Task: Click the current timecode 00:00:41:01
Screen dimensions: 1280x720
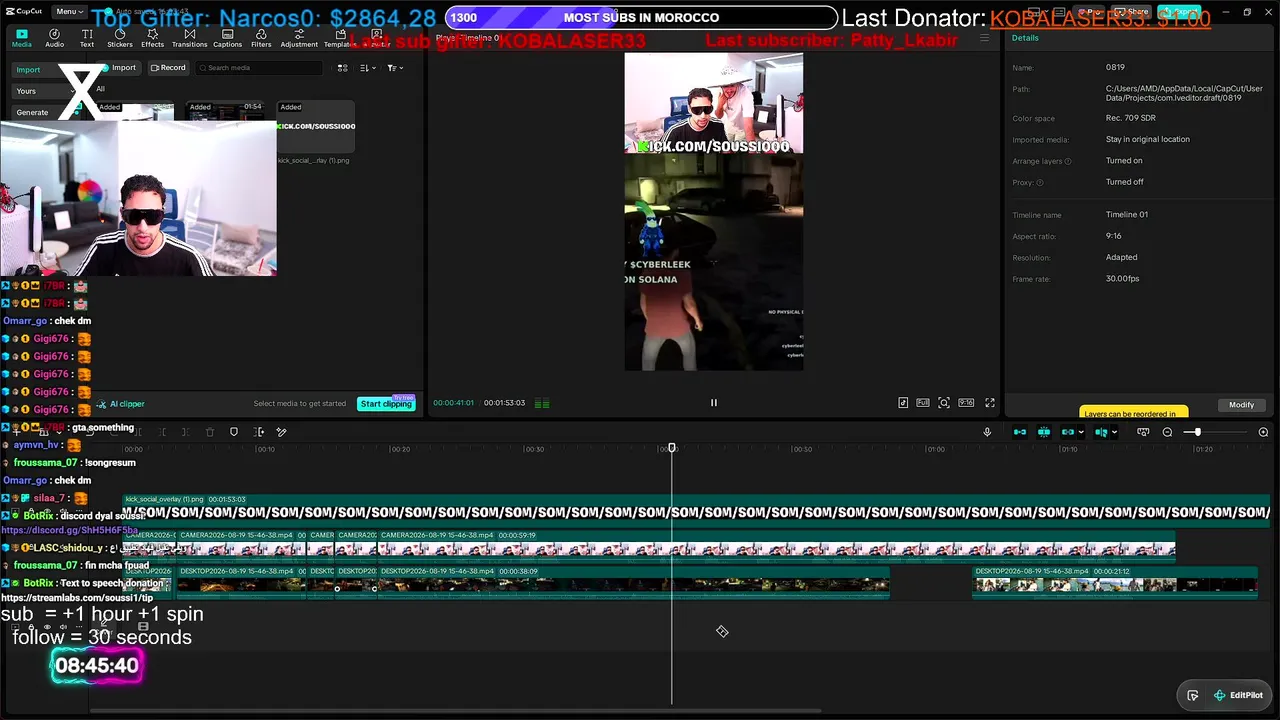Action: [453, 403]
